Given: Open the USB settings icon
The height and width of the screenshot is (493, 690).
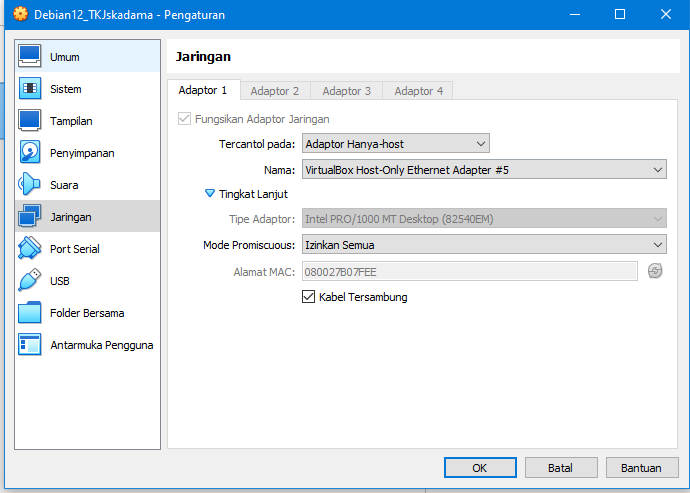Looking at the screenshot, I should 30,281.
